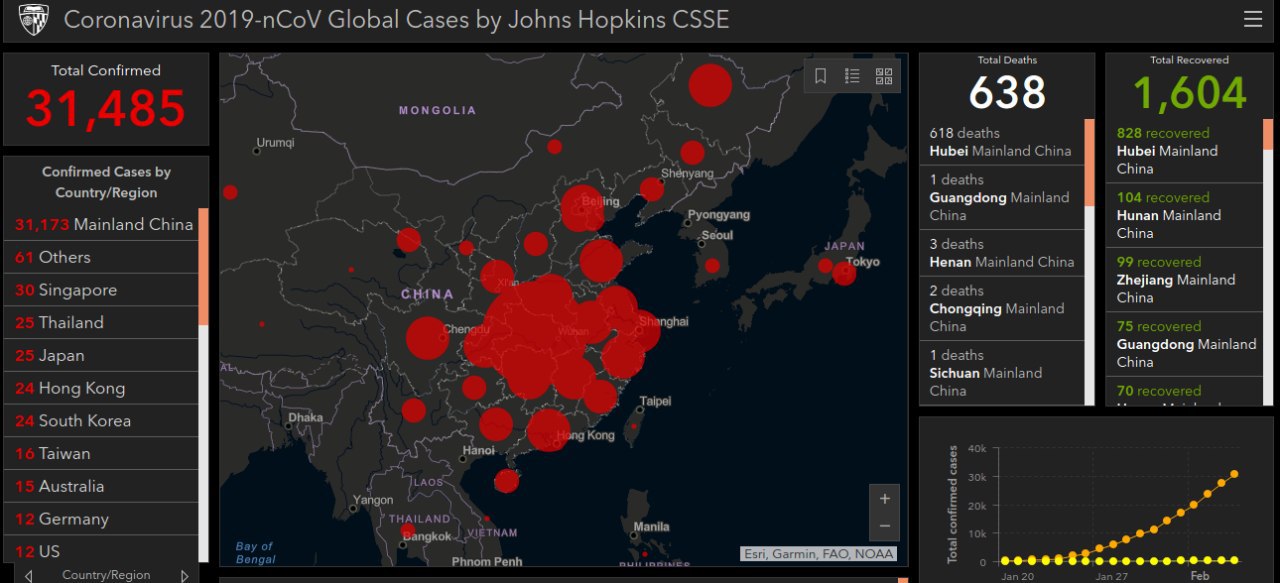Click the case circle near Bangkok
The height and width of the screenshot is (583, 1280).
click(407, 529)
